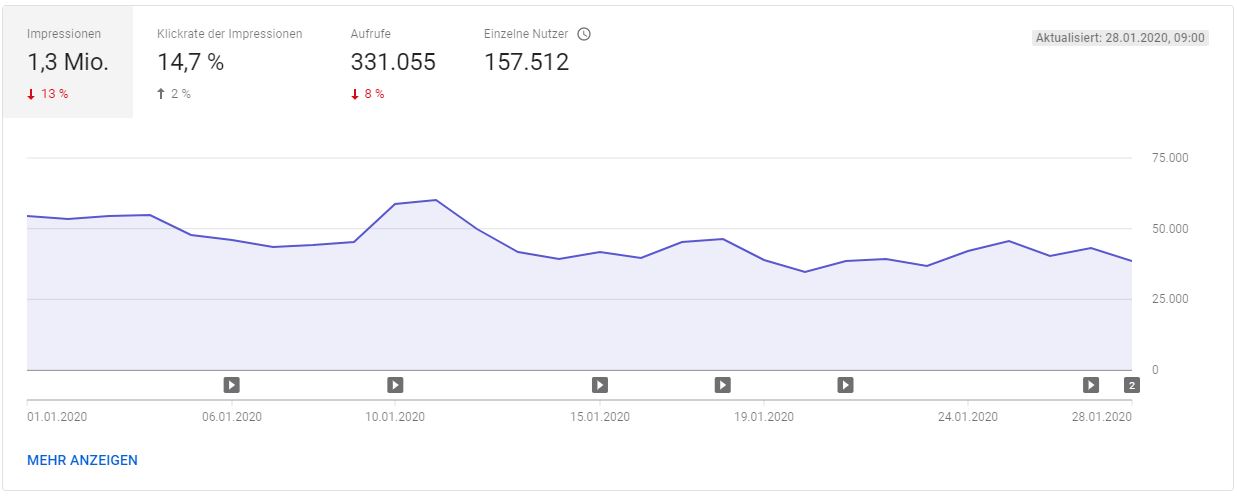
Task: Switch to Klickrate der Impressionen tab
Action: (x=229, y=62)
